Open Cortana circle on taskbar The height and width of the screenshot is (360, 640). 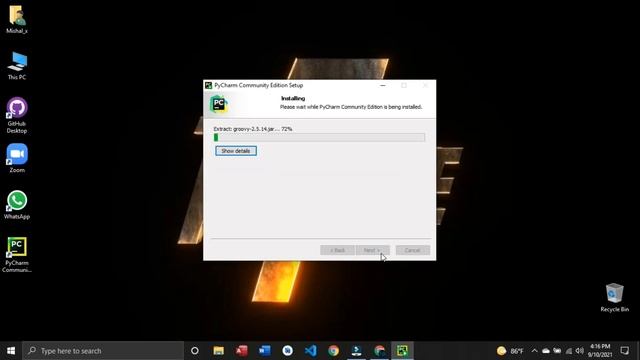(x=195, y=351)
